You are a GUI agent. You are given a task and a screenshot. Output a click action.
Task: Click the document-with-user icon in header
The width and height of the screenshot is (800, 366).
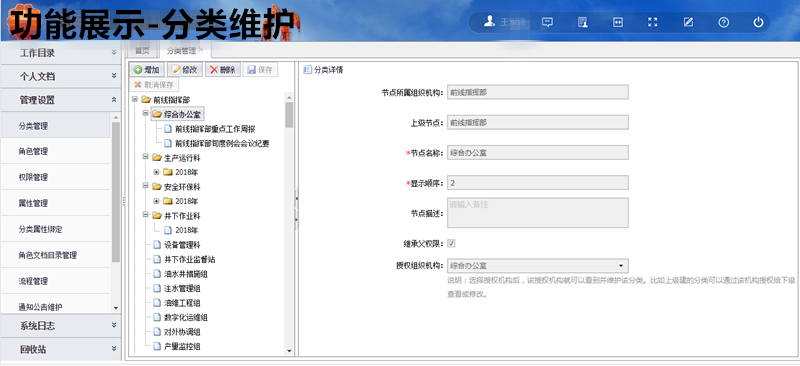click(583, 22)
